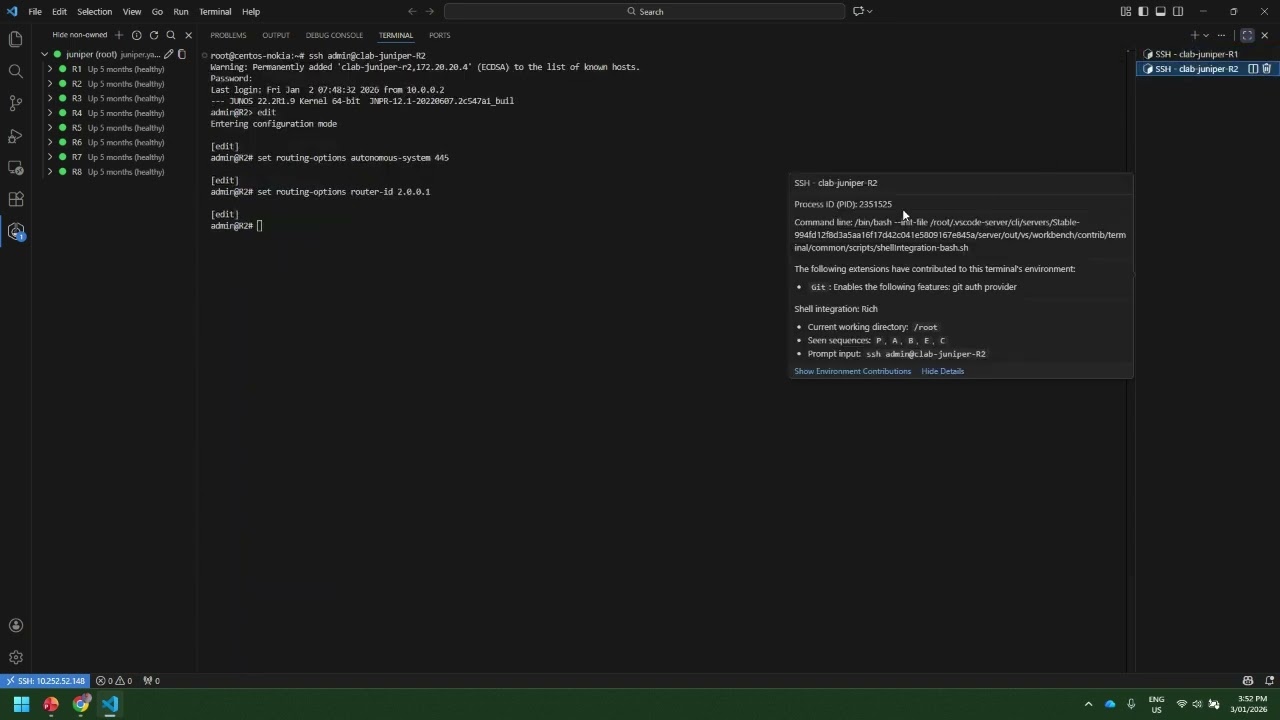This screenshot has height=720, width=1280.
Task: Refresh the lab list in sidebar
Action: coord(154,35)
